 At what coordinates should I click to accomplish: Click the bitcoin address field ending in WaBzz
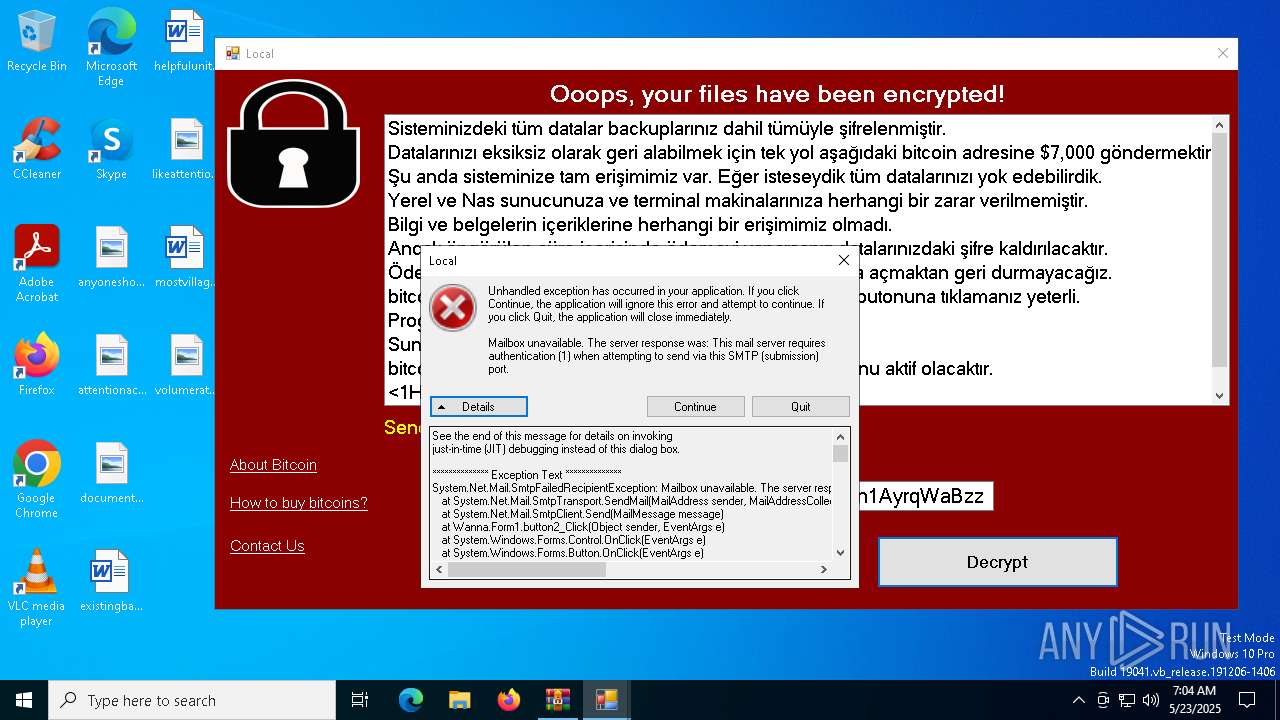[x=925, y=496]
